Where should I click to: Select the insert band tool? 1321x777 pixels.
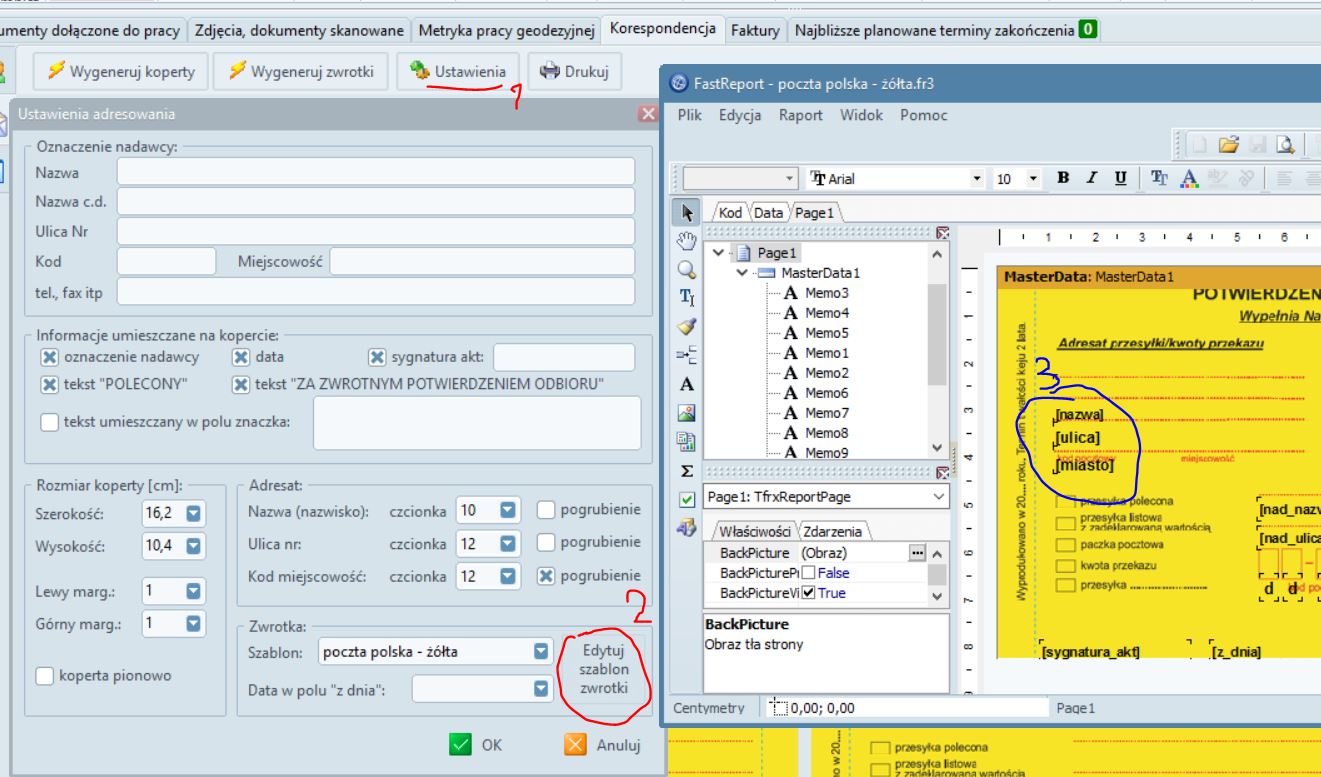(688, 355)
